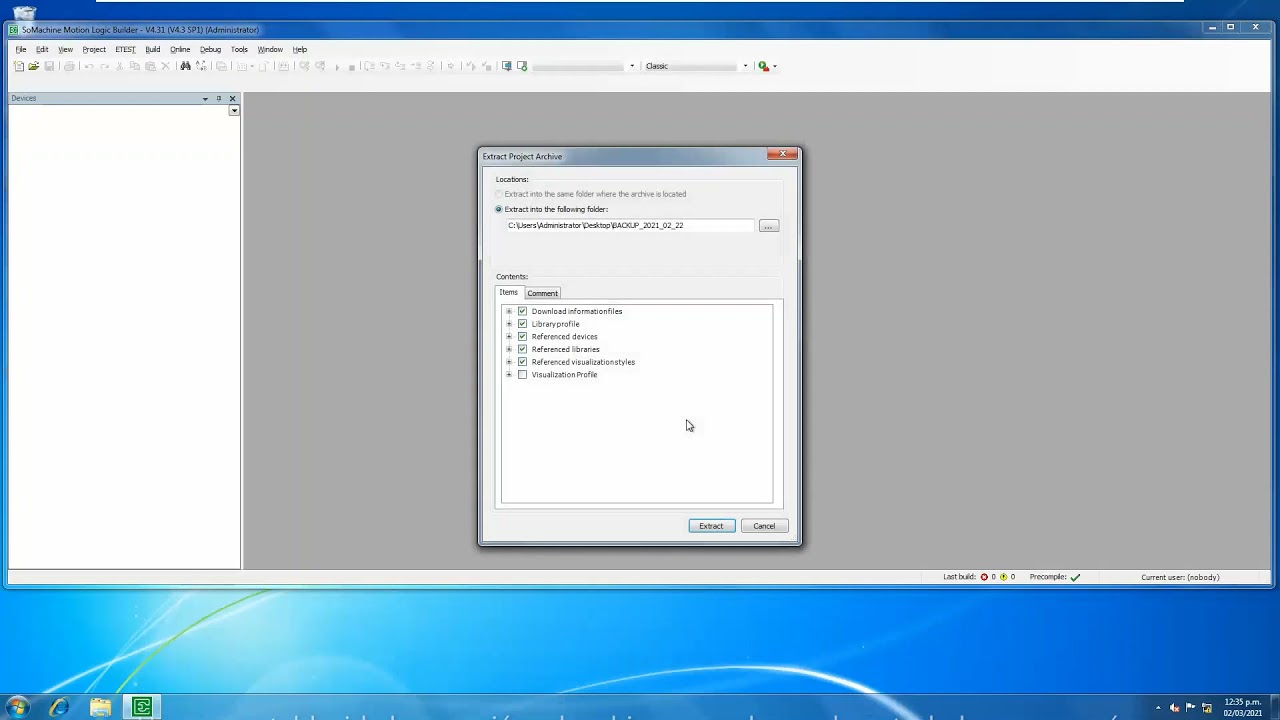Open the Debug menu
This screenshot has height=720, width=1280.
click(x=210, y=49)
